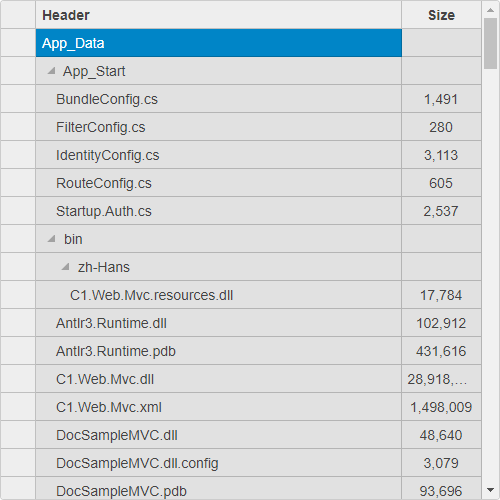The width and height of the screenshot is (500, 500).
Task: Click row header beside Antlr3.Runtime.dll
Action: coord(18,323)
